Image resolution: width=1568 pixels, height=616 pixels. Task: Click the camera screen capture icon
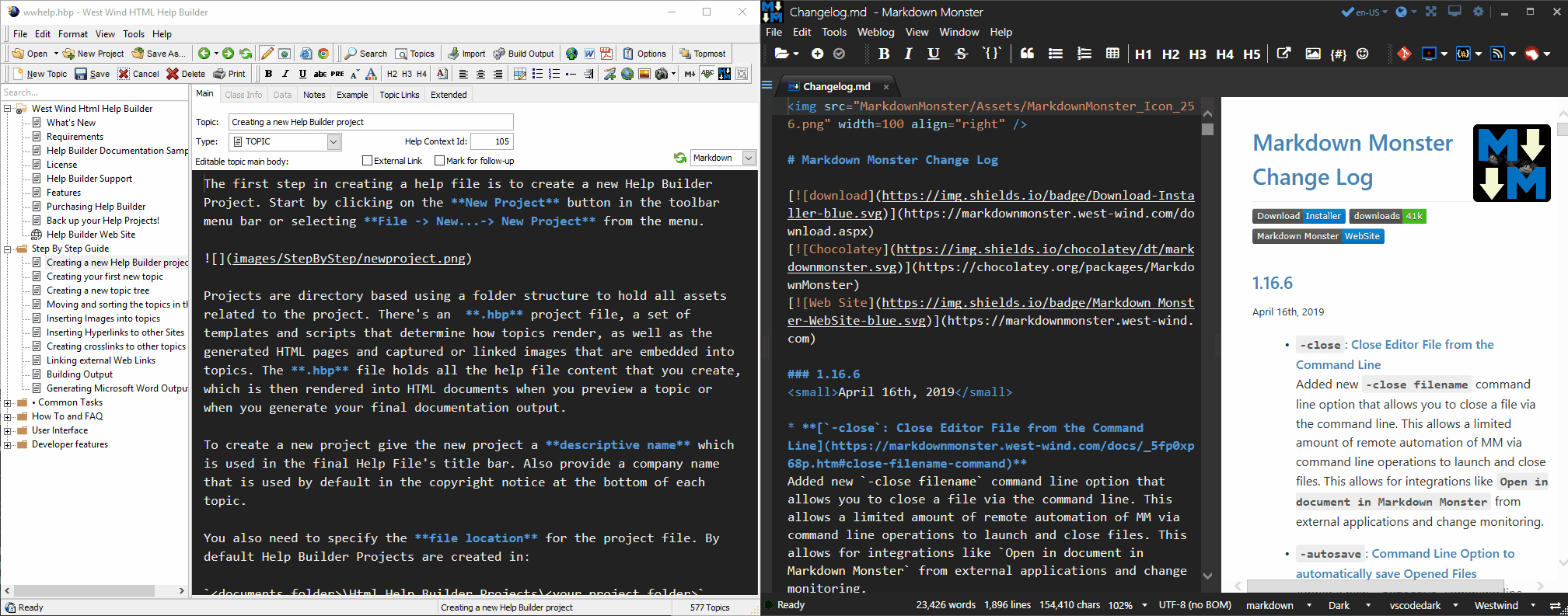coord(662,74)
